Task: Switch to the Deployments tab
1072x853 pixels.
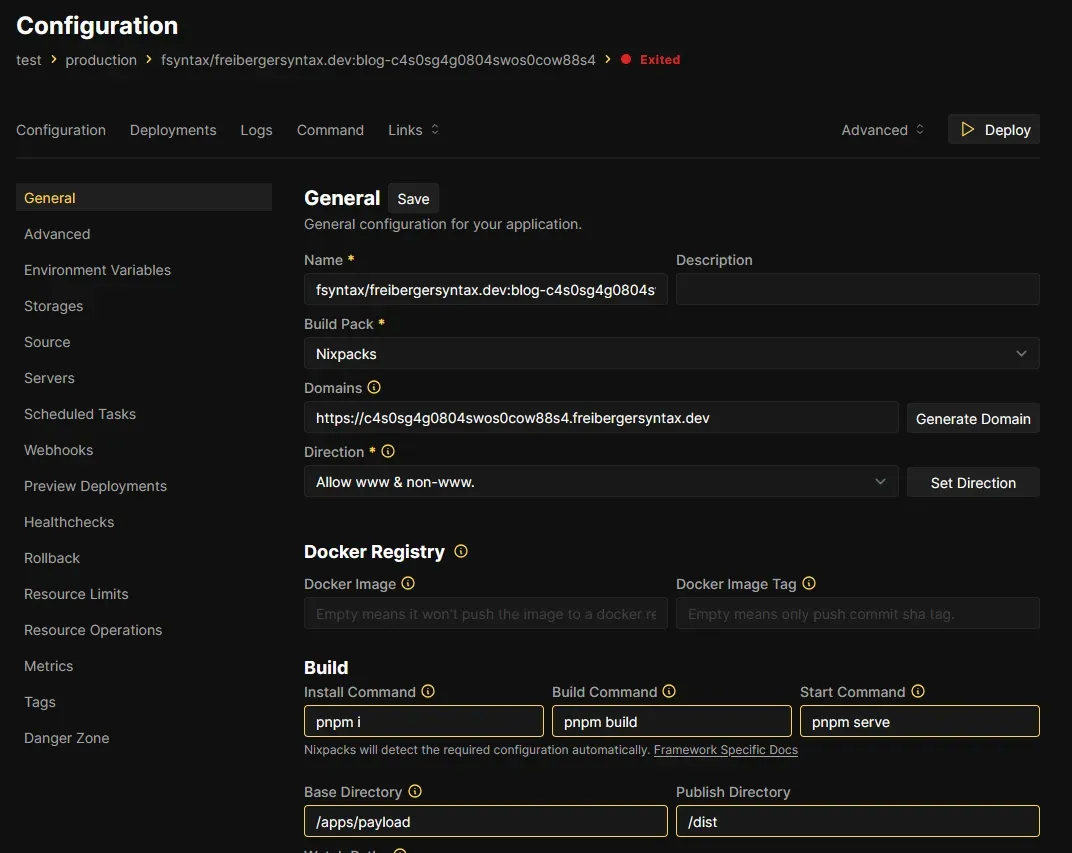Action: [x=172, y=130]
